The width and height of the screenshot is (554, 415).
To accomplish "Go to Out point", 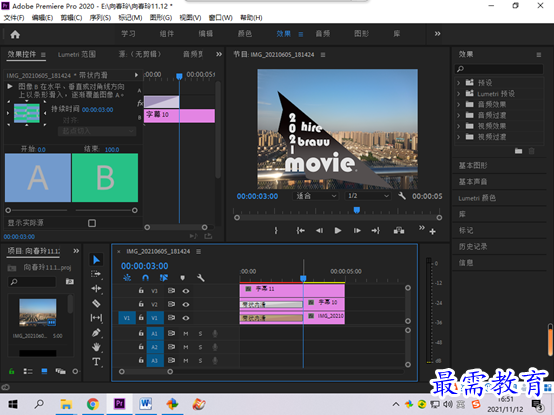I will click(x=376, y=231).
